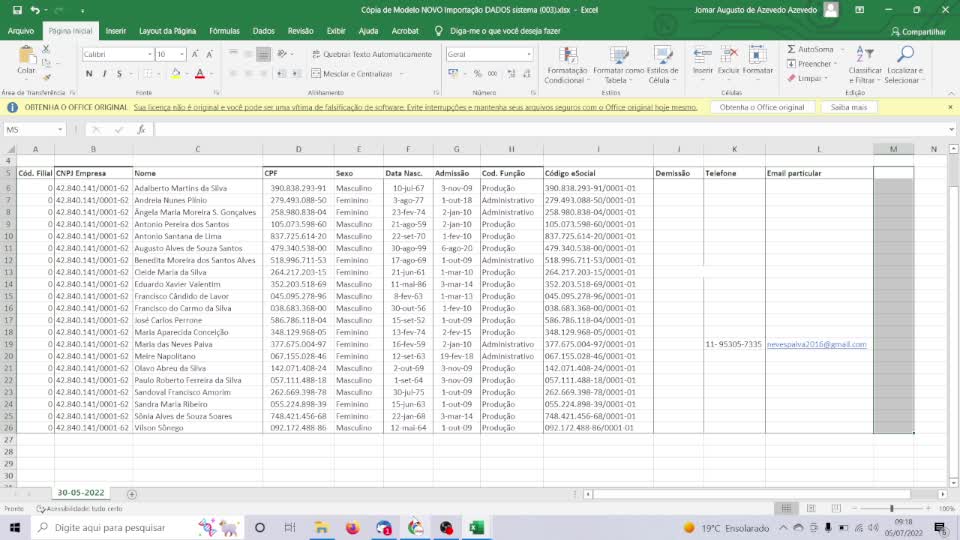The width and height of the screenshot is (960, 540).
Task: Click the Windows Start button
Action: [15, 527]
